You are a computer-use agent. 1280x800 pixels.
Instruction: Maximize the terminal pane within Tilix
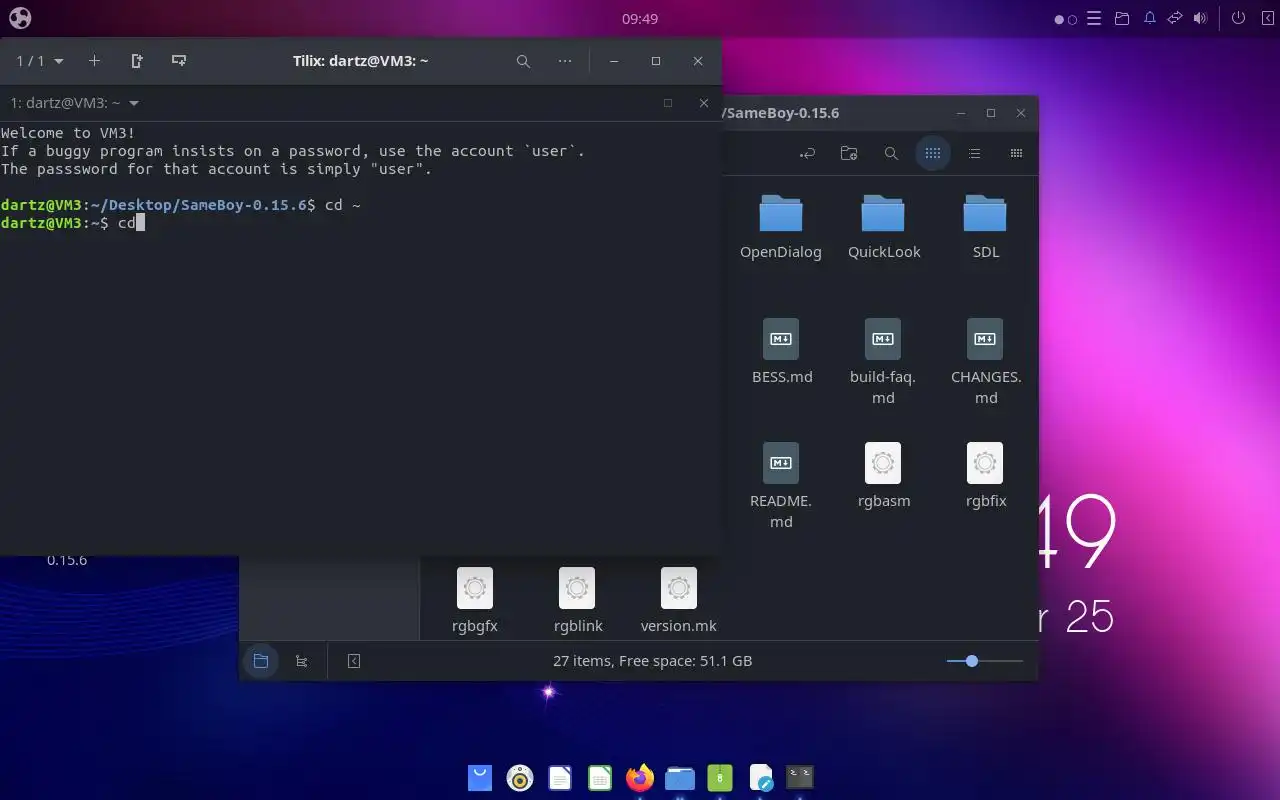[x=668, y=103]
